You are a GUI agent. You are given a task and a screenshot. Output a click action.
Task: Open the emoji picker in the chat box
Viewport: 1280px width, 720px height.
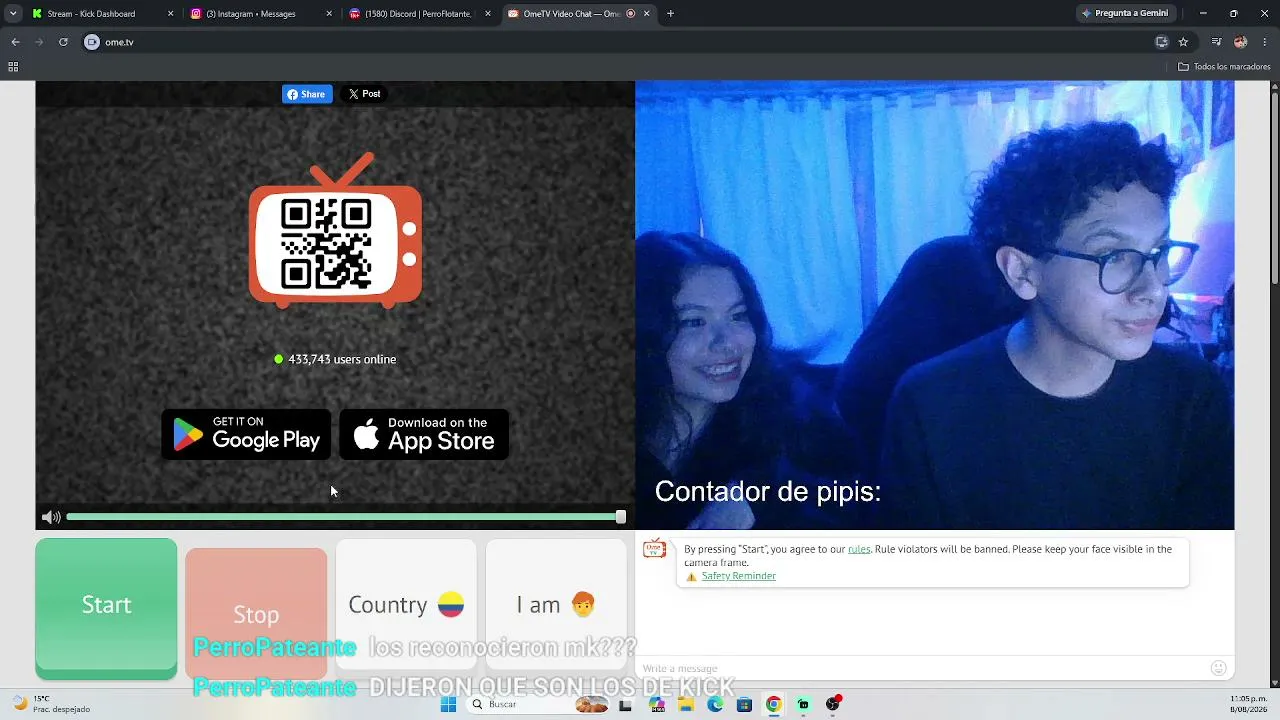click(x=1218, y=668)
